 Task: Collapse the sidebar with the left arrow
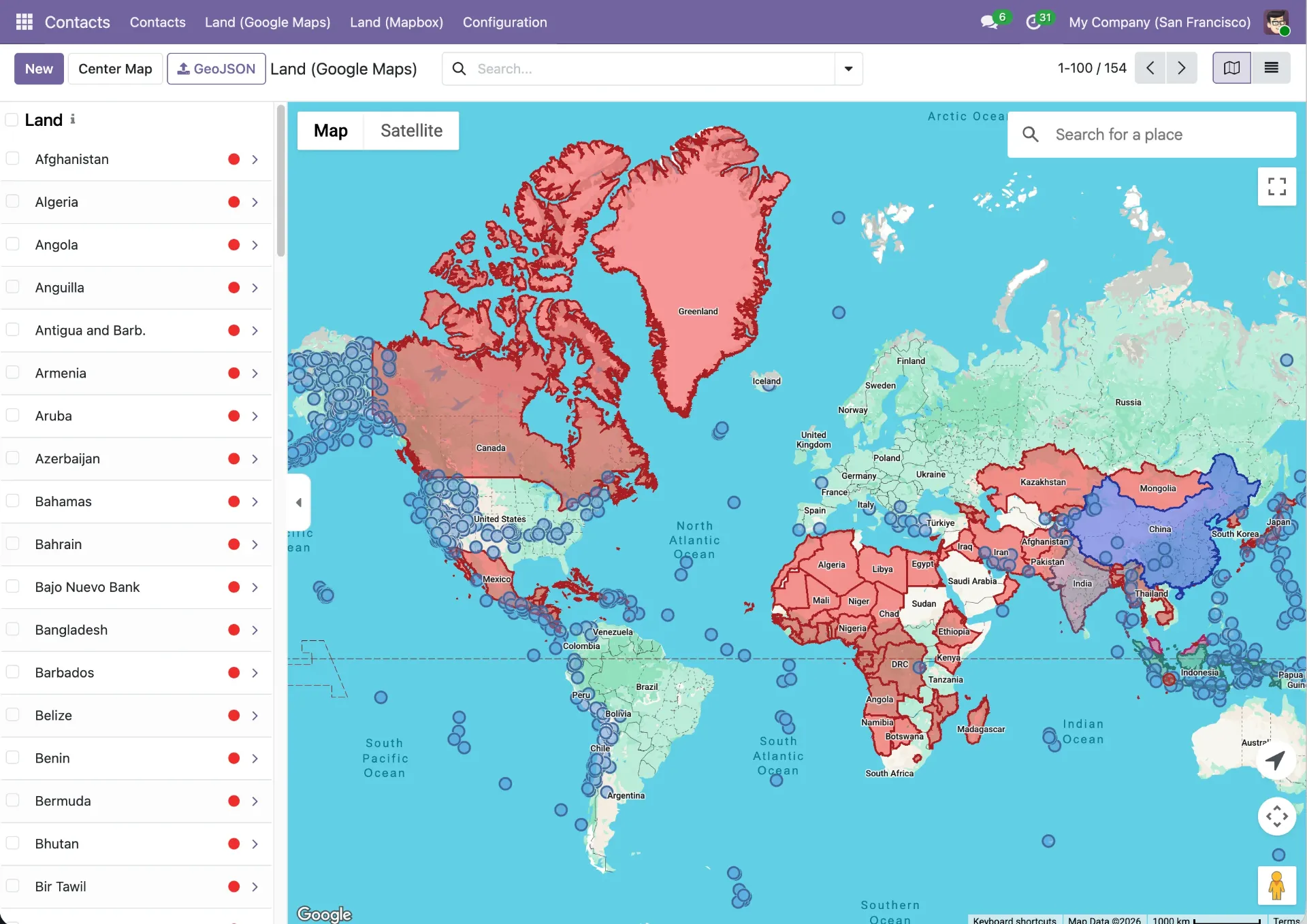click(x=299, y=502)
